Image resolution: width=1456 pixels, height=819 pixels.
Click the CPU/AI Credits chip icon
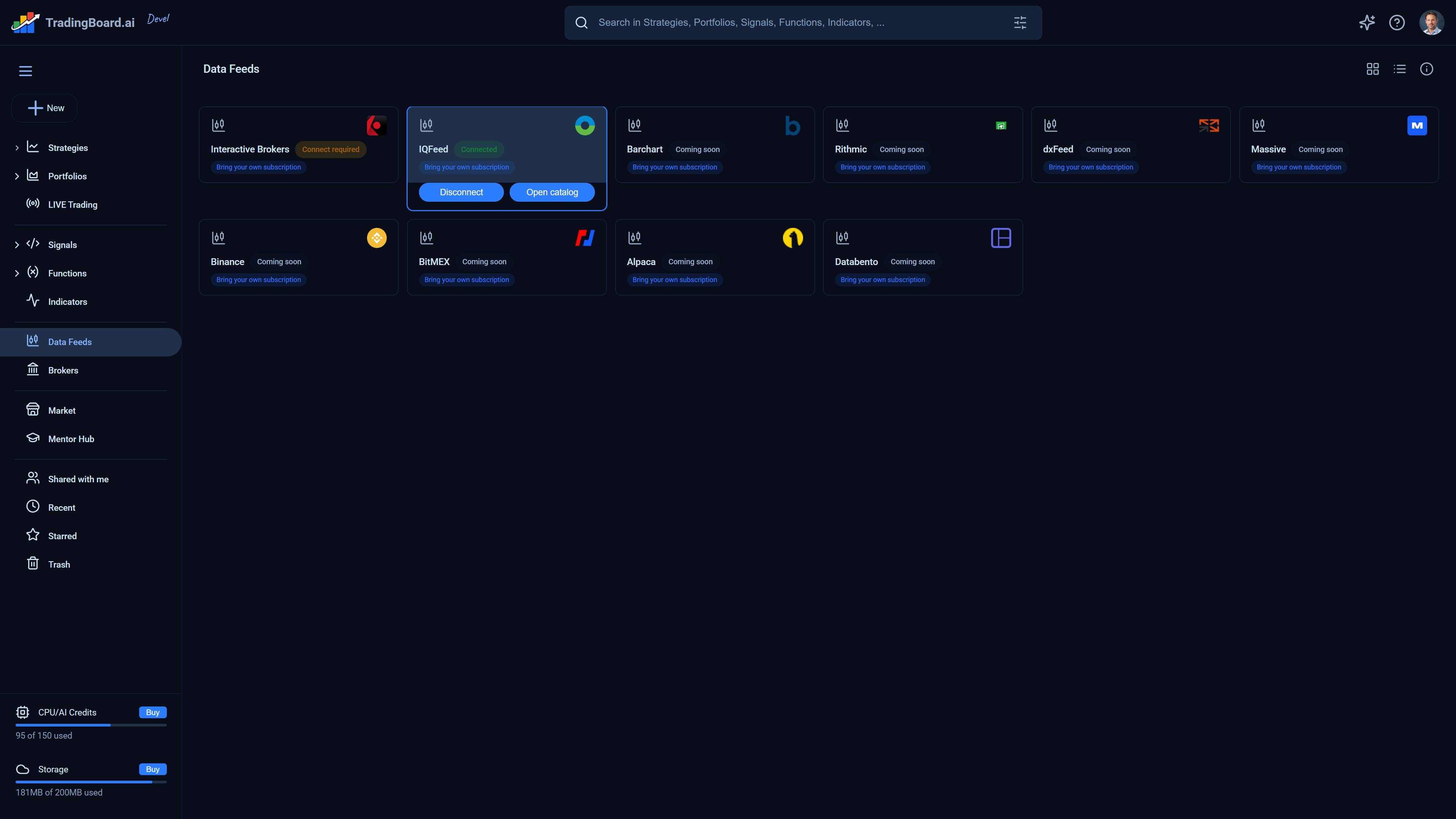pyautogui.click(x=23, y=712)
